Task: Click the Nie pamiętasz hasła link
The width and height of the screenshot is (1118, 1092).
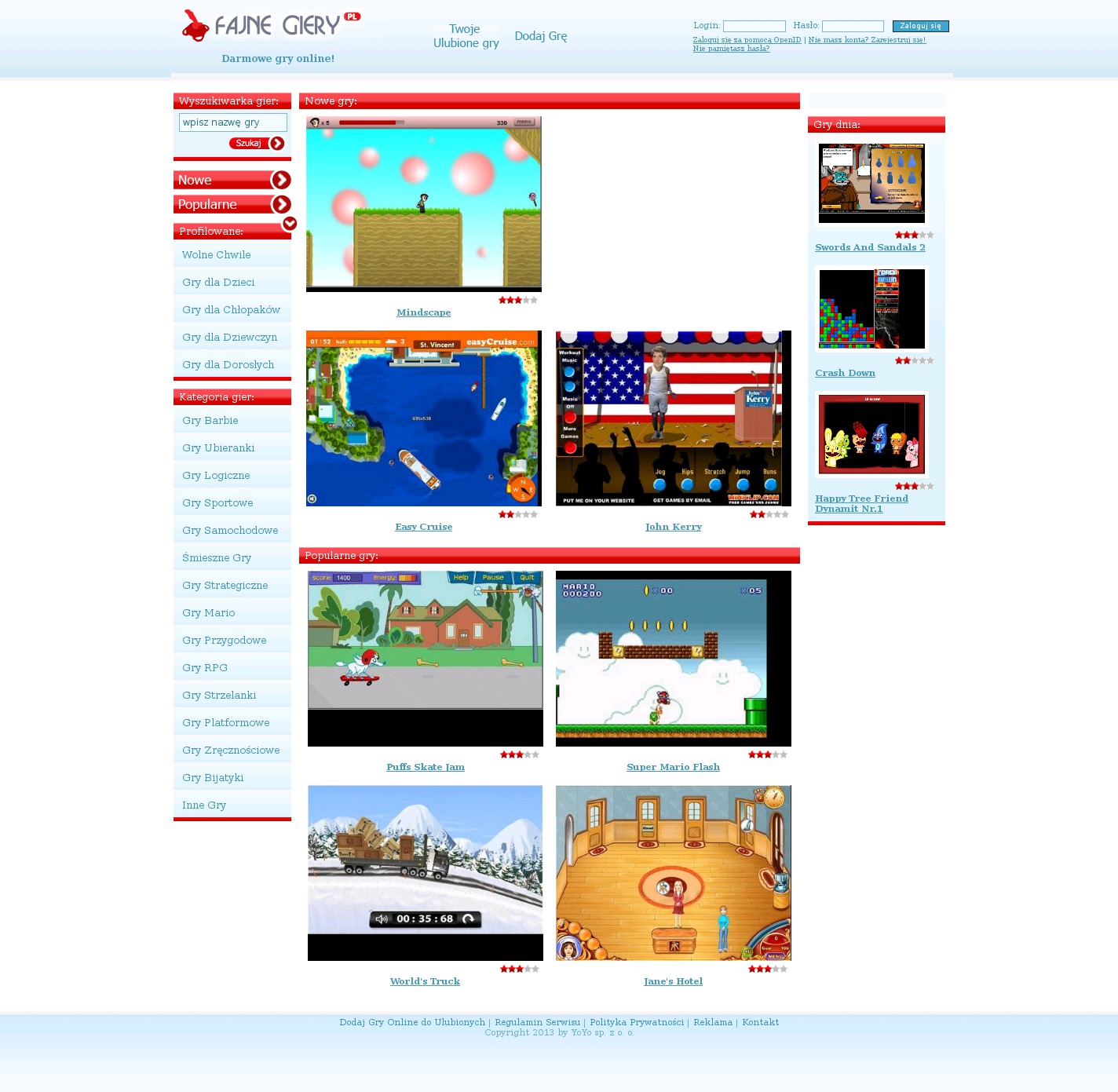Action: [731, 49]
